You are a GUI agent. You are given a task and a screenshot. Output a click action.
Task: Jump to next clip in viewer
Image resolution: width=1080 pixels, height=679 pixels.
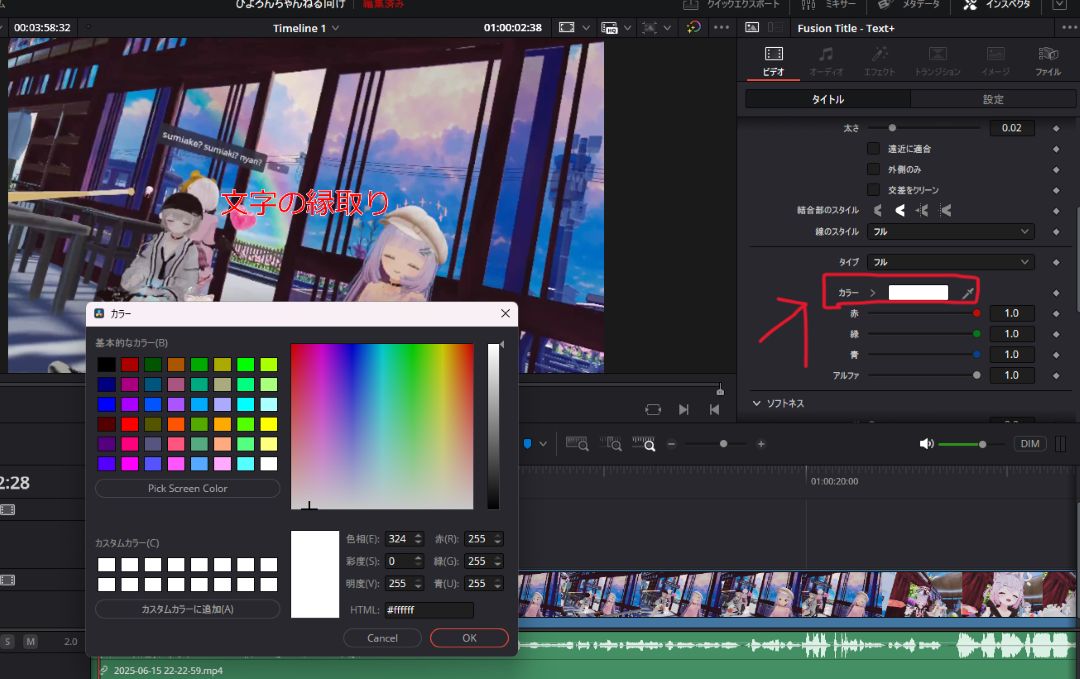(x=684, y=409)
